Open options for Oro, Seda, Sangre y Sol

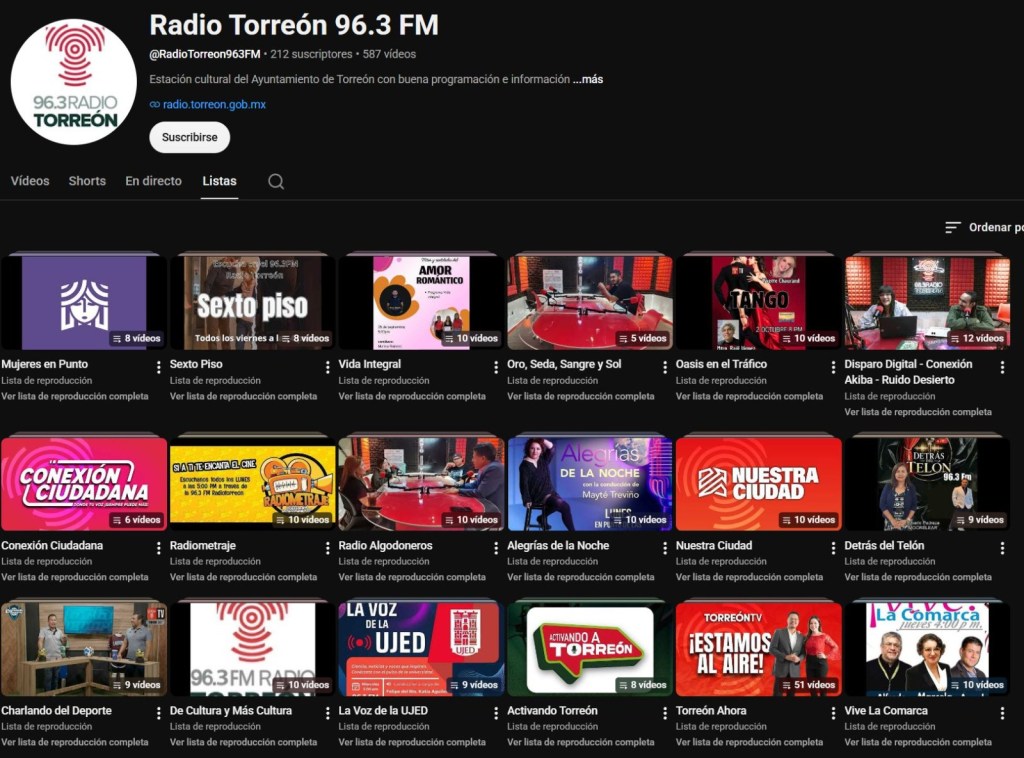(665, 368)
